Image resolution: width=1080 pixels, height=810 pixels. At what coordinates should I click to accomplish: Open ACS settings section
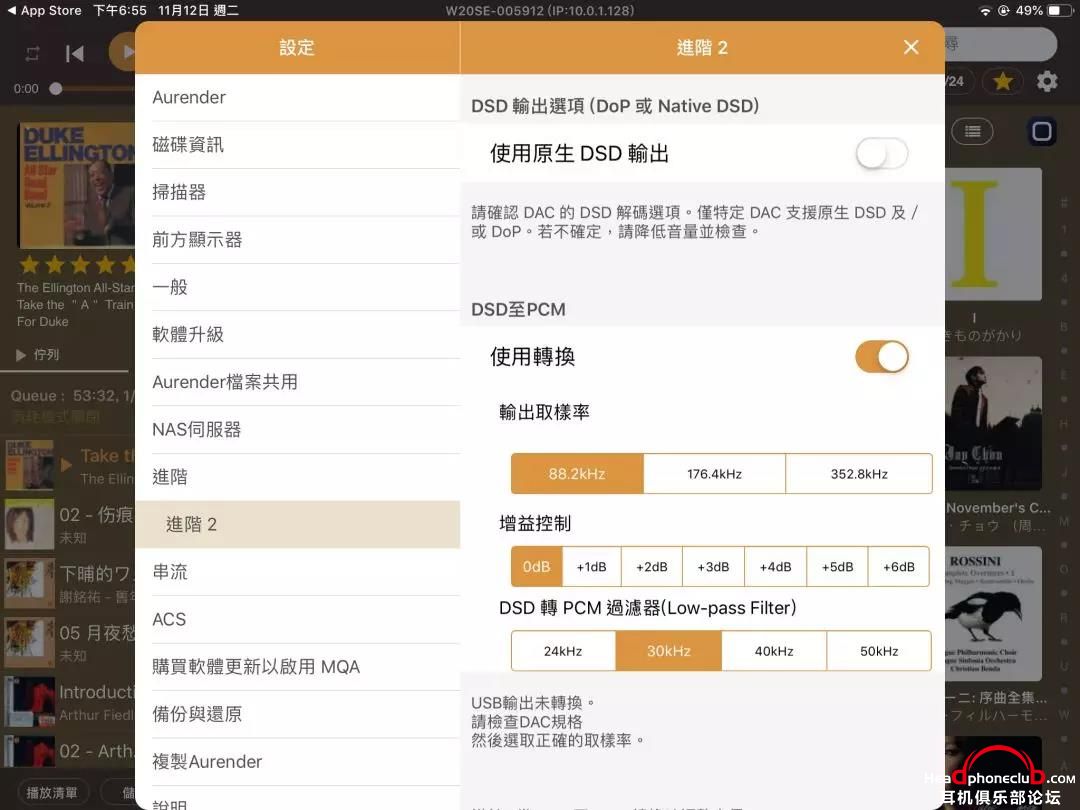[298, 619]
